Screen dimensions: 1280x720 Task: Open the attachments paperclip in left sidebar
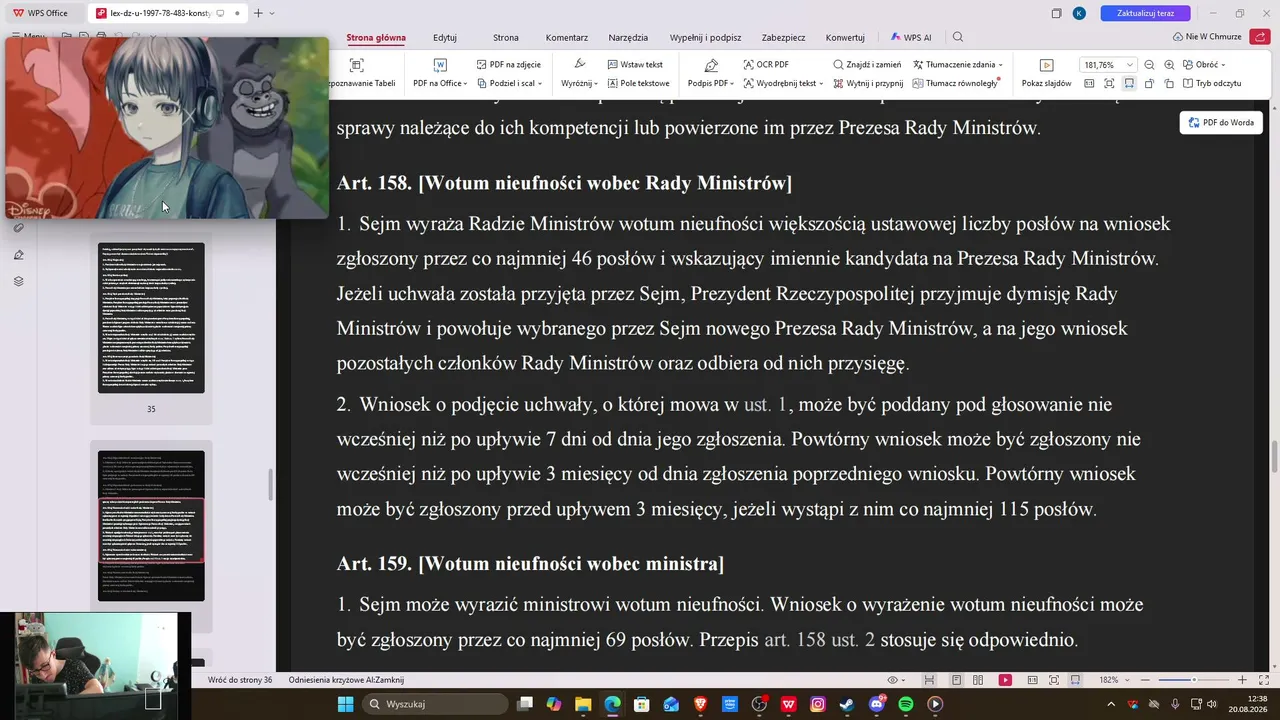click(18, 228)
